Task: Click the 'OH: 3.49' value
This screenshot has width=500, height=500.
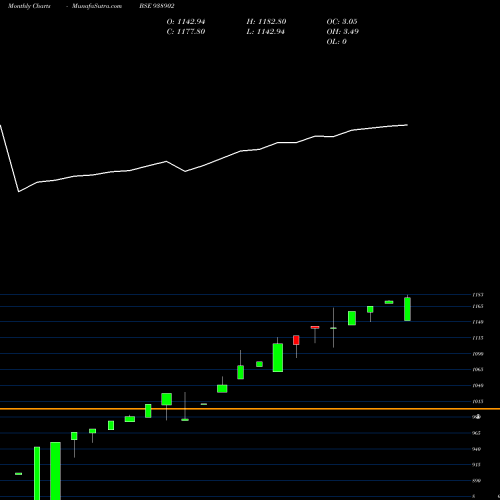Action: pyautogui.click(x=342, y=32)
